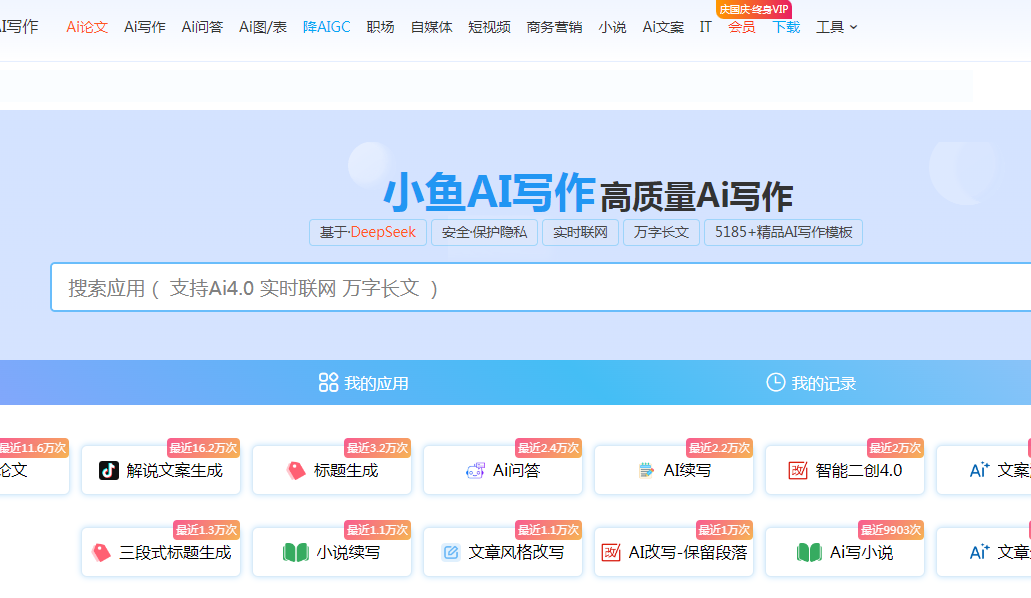Focus the 搜索应用 search box
1031x598 pixels.
(540, 287)
